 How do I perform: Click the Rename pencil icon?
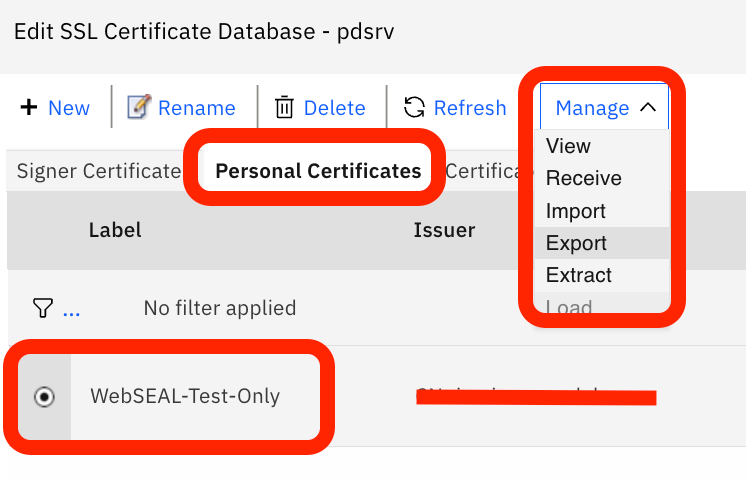tap(139, 107)
